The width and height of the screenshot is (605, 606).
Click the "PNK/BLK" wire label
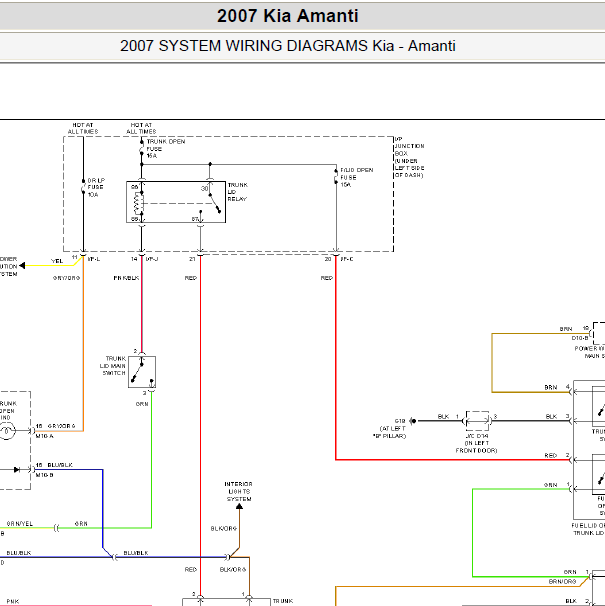pyautogui.click(x=126, y=278)
